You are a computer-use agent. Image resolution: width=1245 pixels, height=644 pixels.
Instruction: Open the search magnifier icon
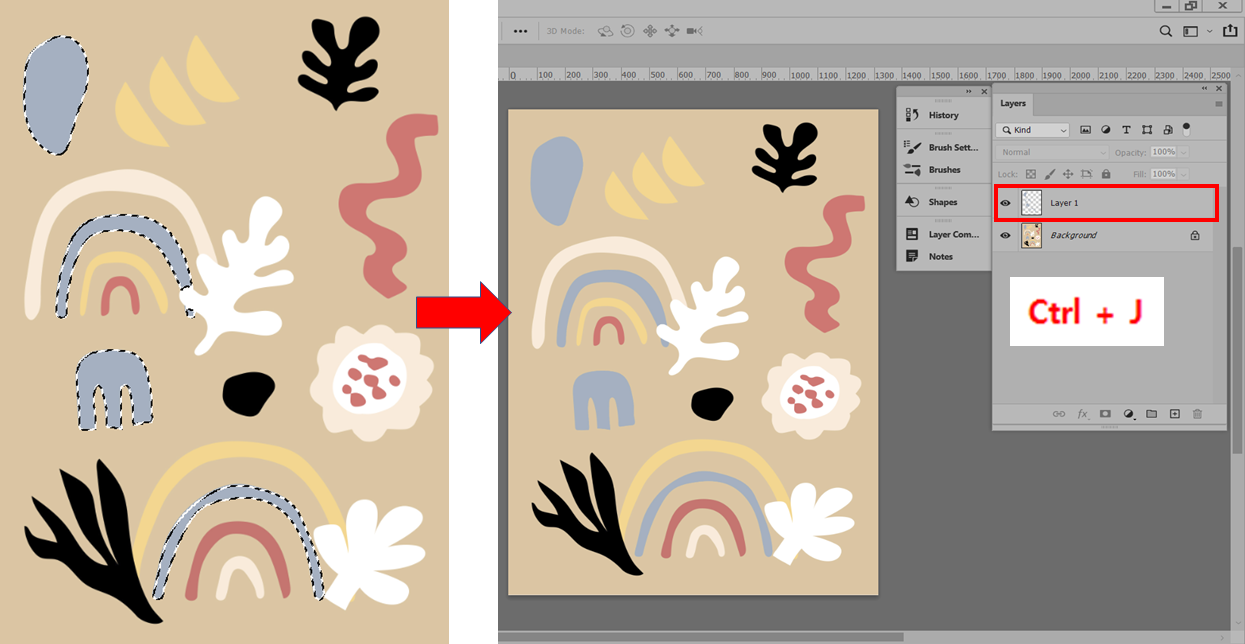click(x=1166, y=31)
